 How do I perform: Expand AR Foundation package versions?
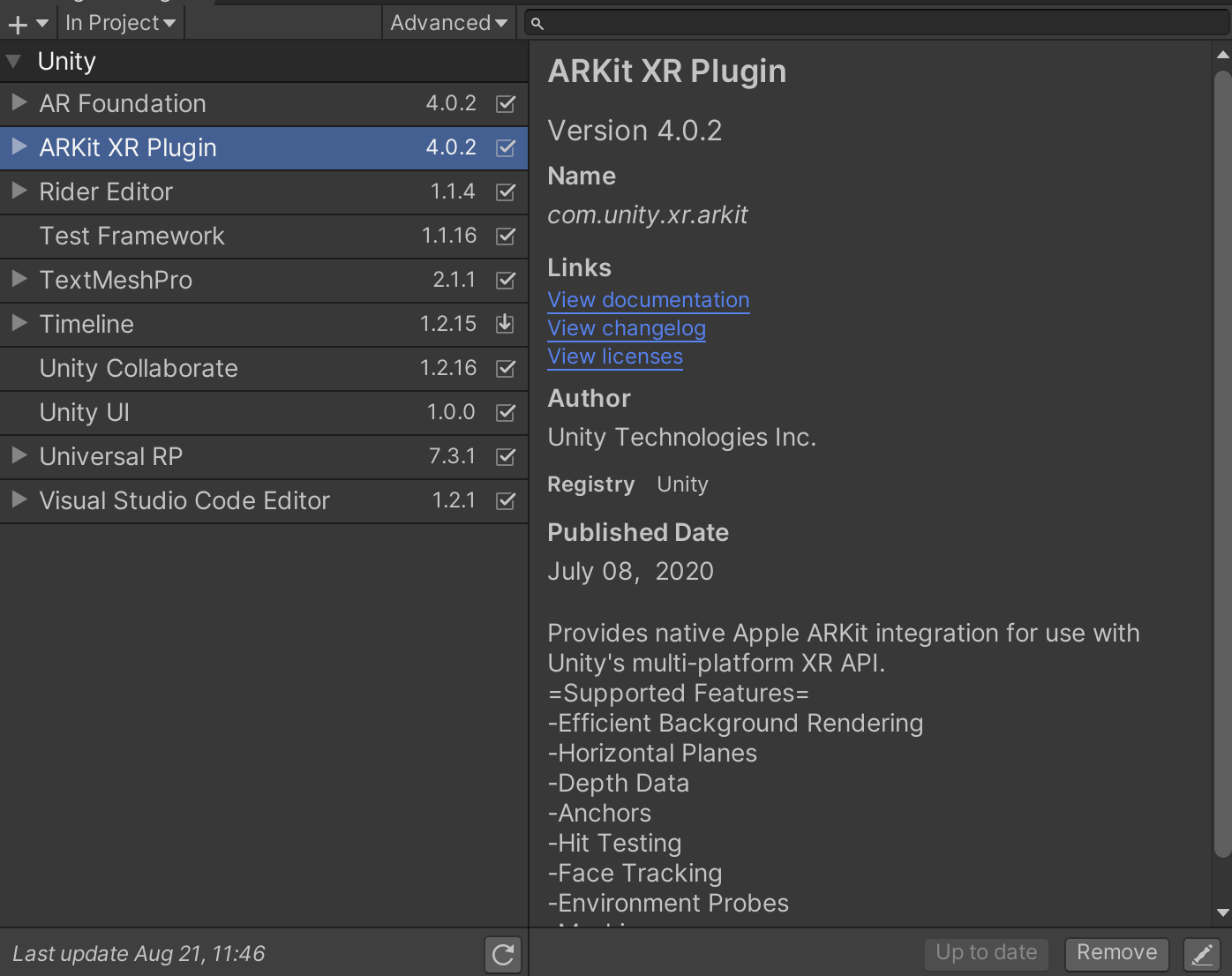pos(19,102)
